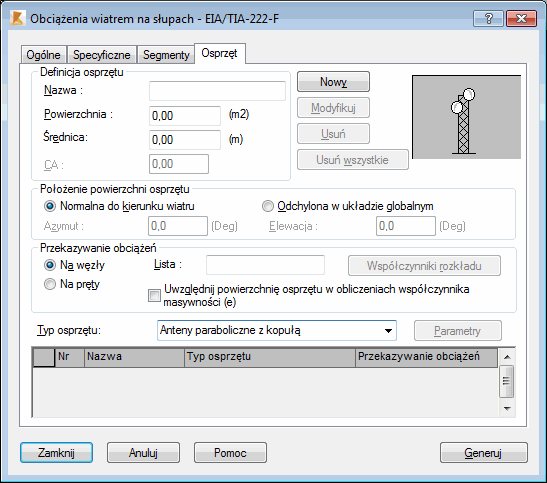
Task: Click the antenna tower preview image
Action: click(x=466, y=117)
